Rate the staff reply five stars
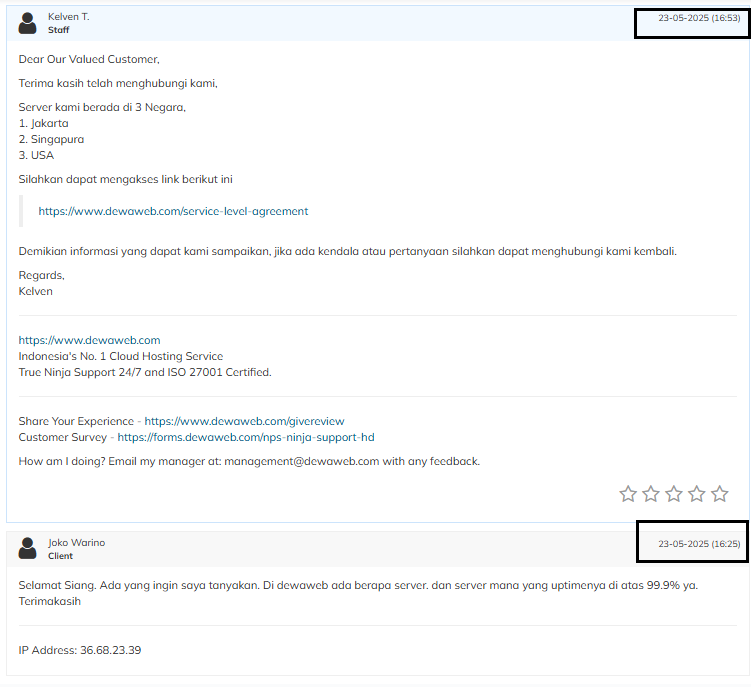The width and height of the screenshot is (751, 687). (720, 494)
